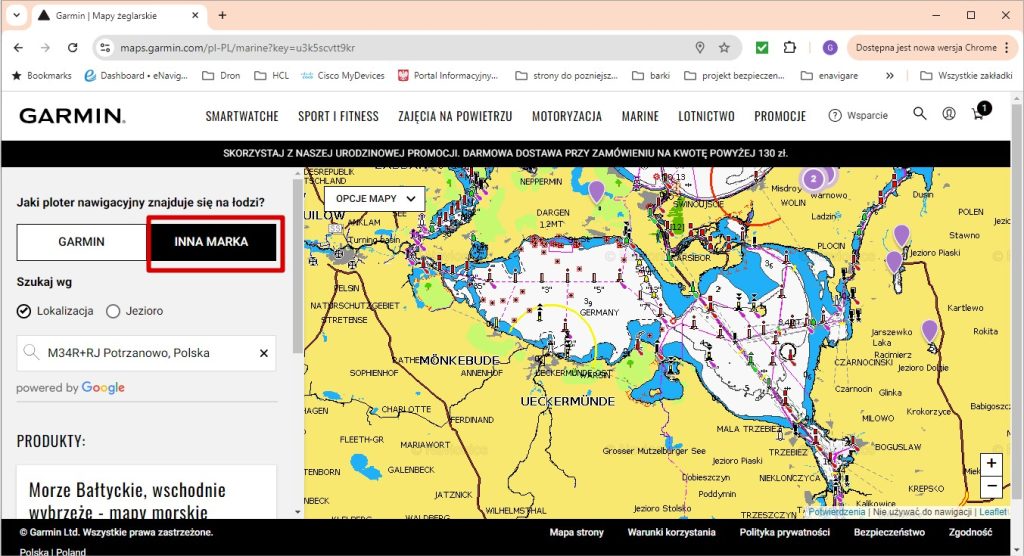Expand hidden bookmarks overflow chevron
The image size is (1024, 556).
(x=889, y=75)
